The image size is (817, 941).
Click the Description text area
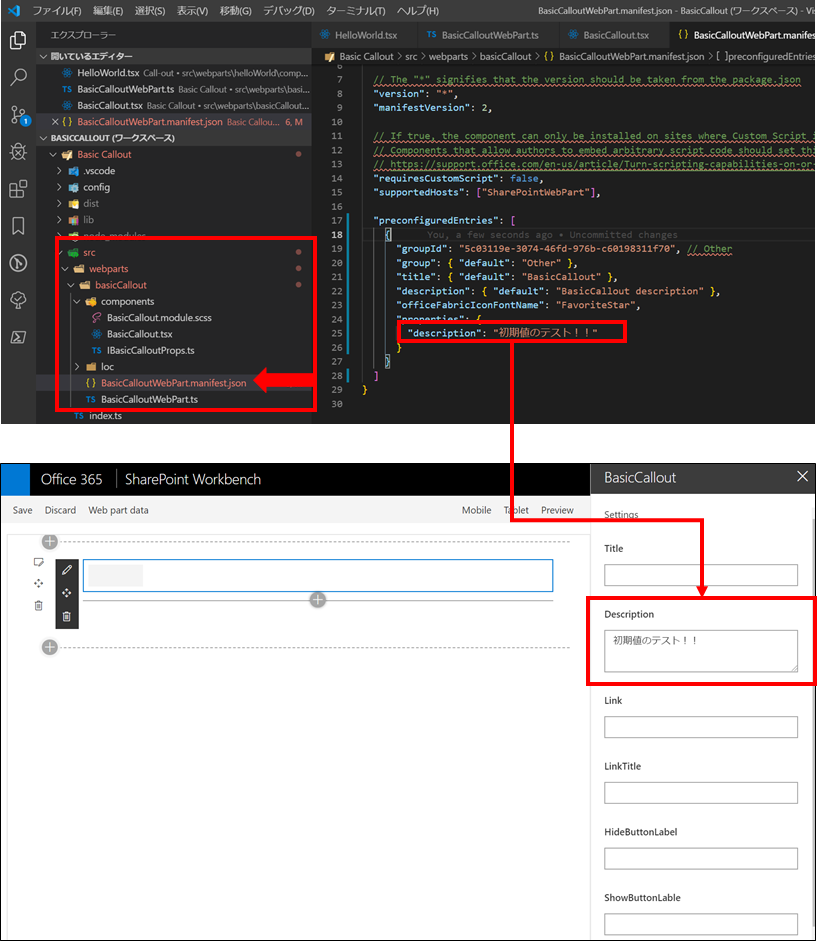(x=701, y=651)
